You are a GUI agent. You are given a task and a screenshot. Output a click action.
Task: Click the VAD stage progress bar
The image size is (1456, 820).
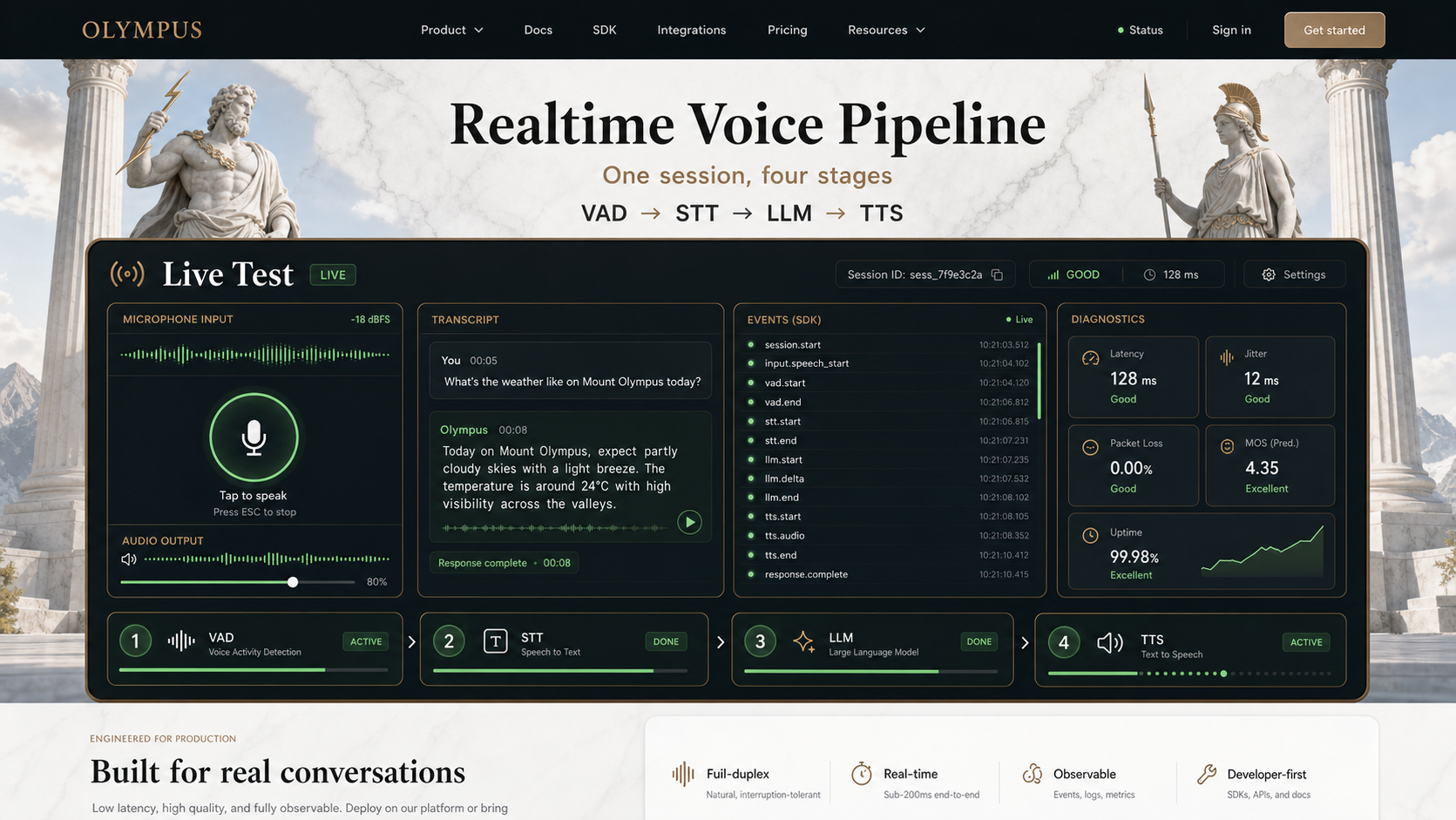pyautogui.click(x=254, y=670)
